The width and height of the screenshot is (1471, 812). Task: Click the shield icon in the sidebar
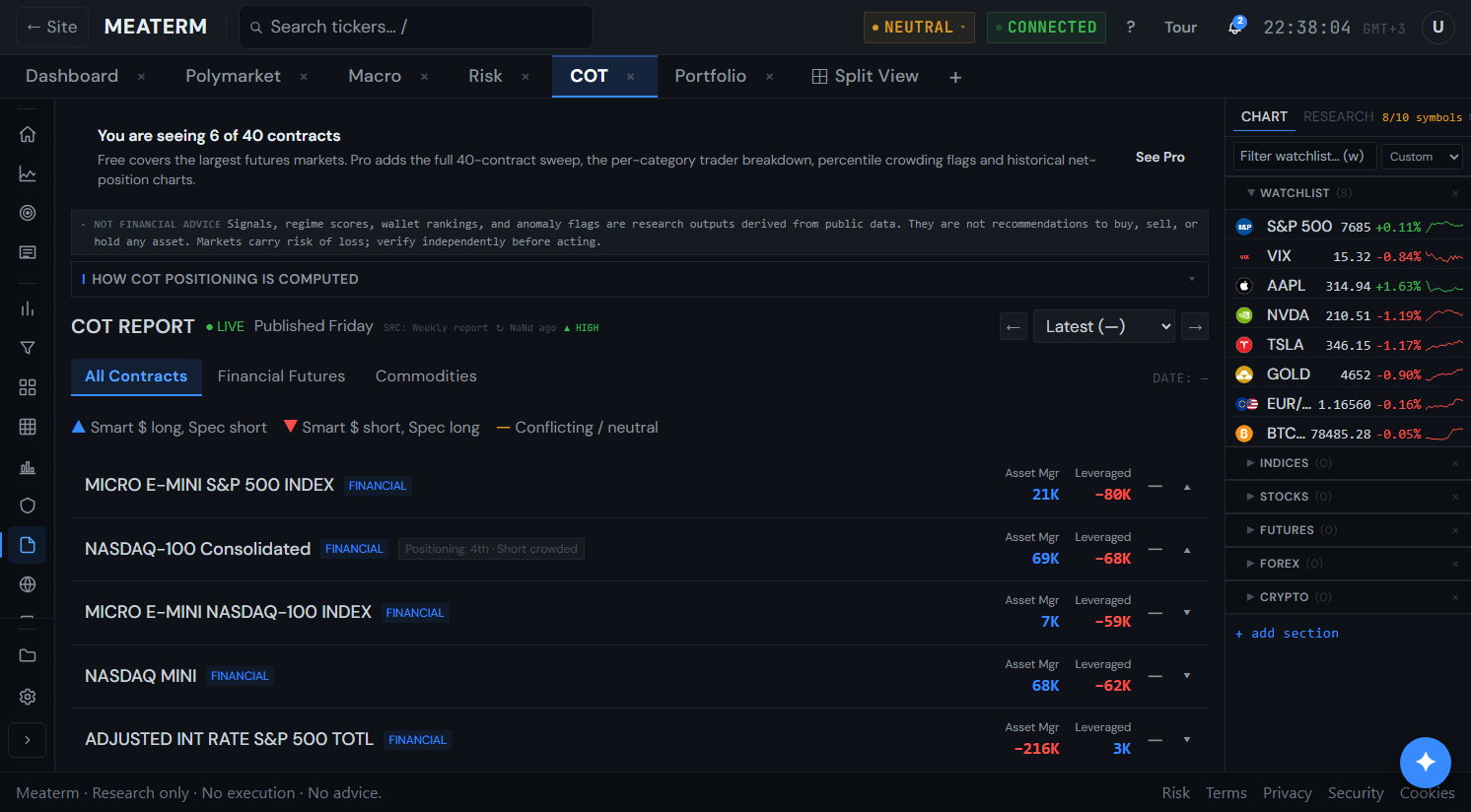[x=28, y=506]
